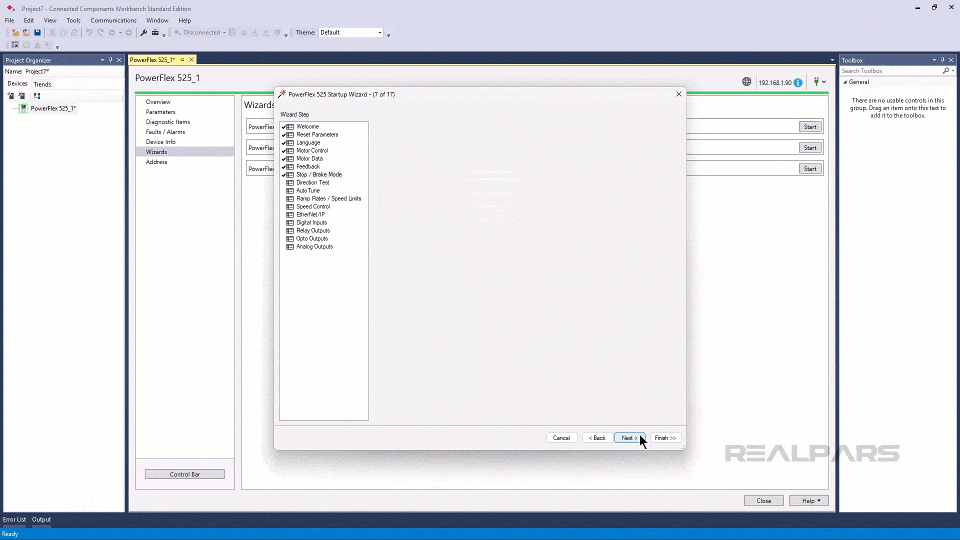The image size is (960, 540).
Task: Click the Control Bar button
Action: (185, 474)
